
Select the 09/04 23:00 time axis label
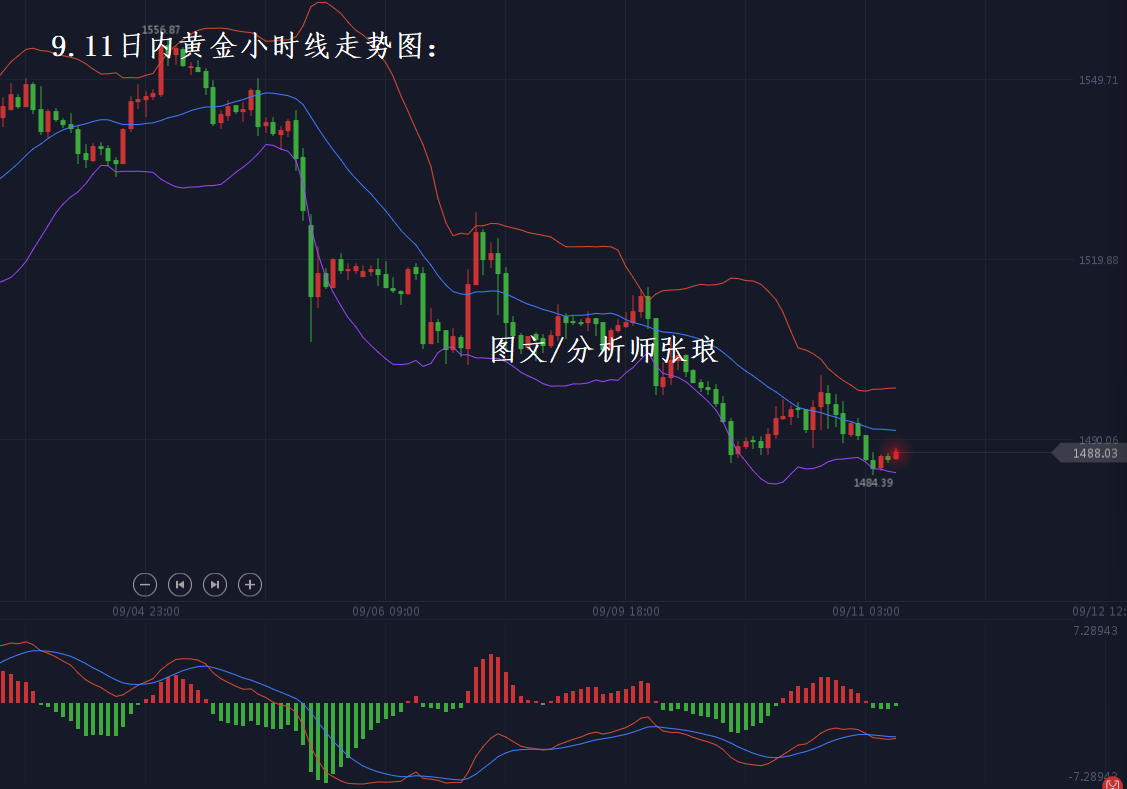coord(146,611)
